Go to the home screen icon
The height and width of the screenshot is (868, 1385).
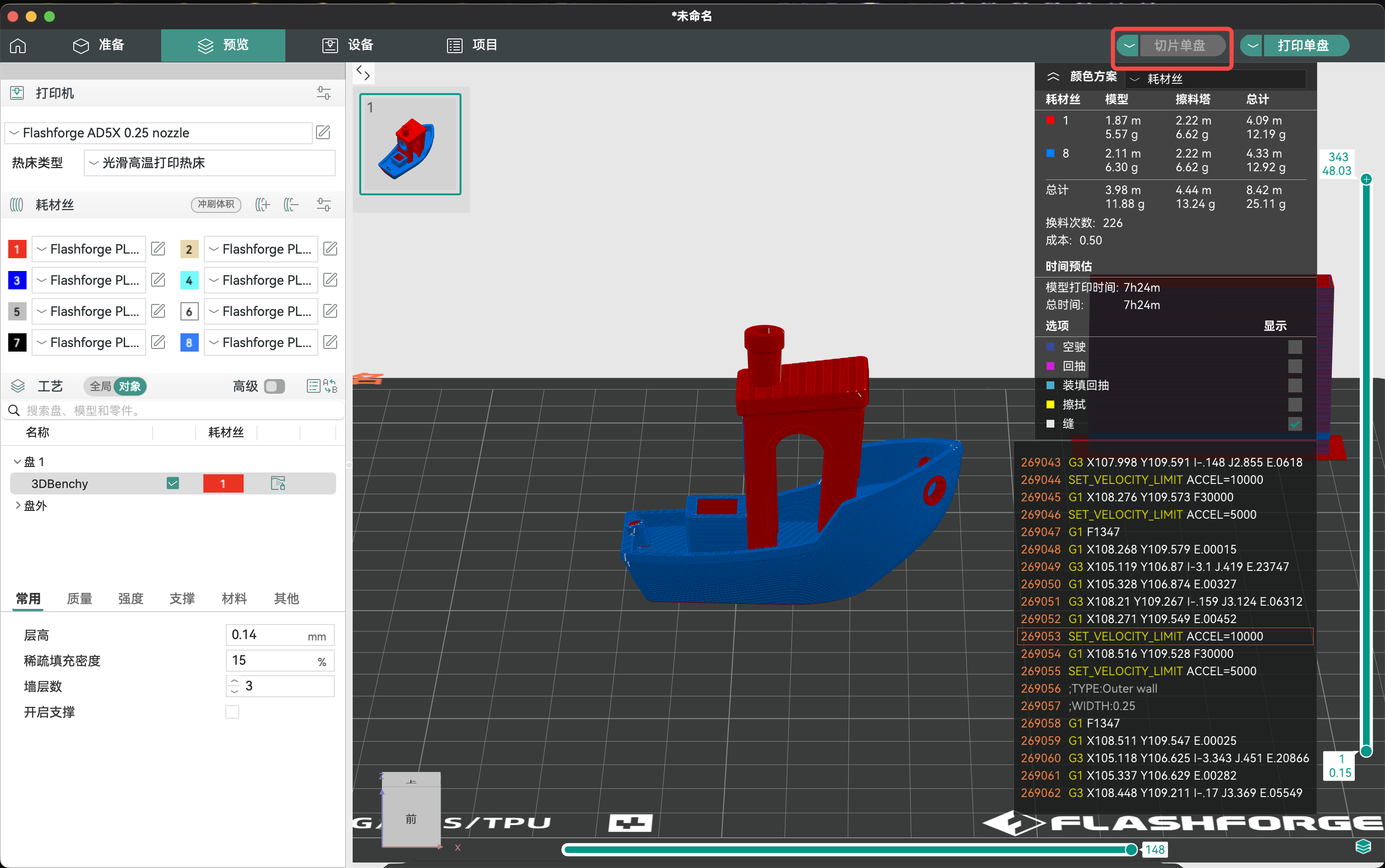[18, 45]
